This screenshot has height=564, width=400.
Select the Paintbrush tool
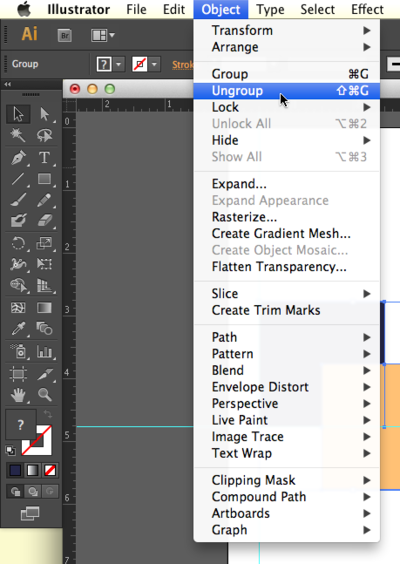18,200
